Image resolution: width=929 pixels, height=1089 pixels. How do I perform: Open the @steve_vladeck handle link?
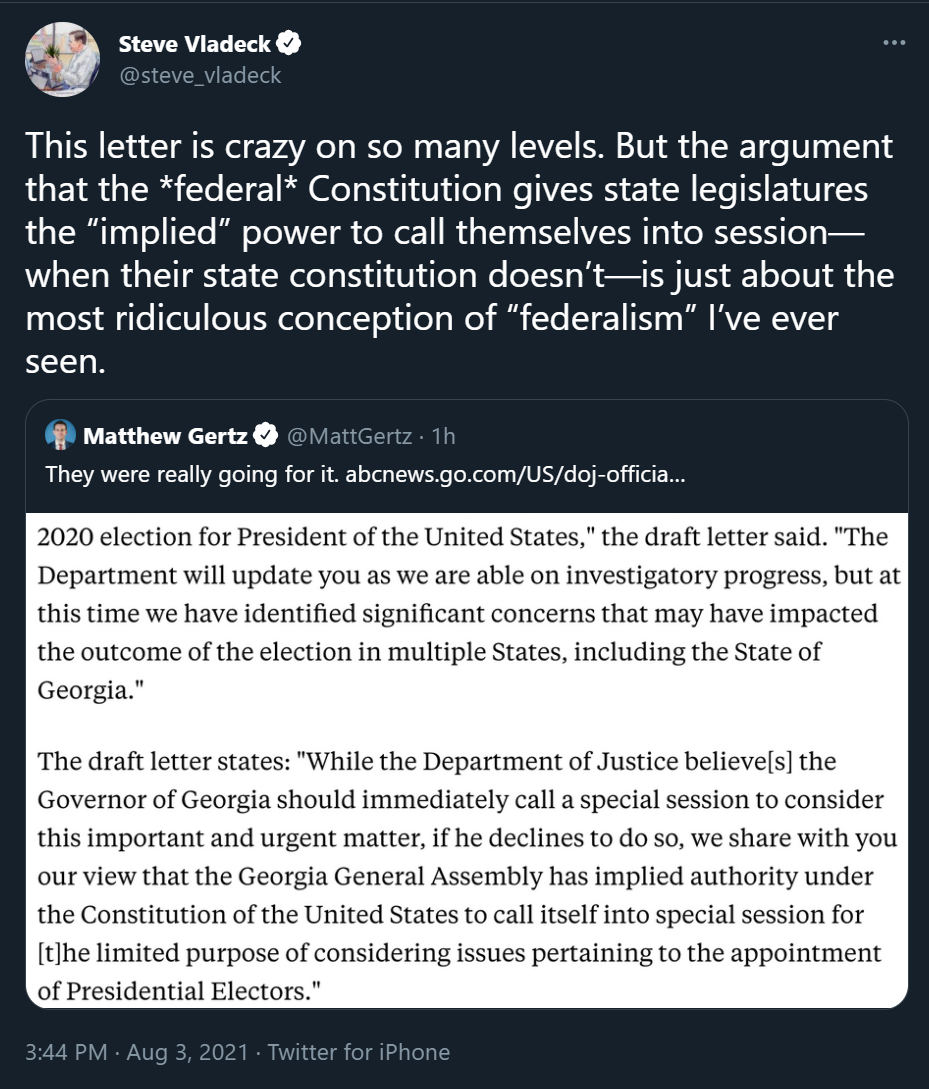pyautogui.click(x=200, y=75)
